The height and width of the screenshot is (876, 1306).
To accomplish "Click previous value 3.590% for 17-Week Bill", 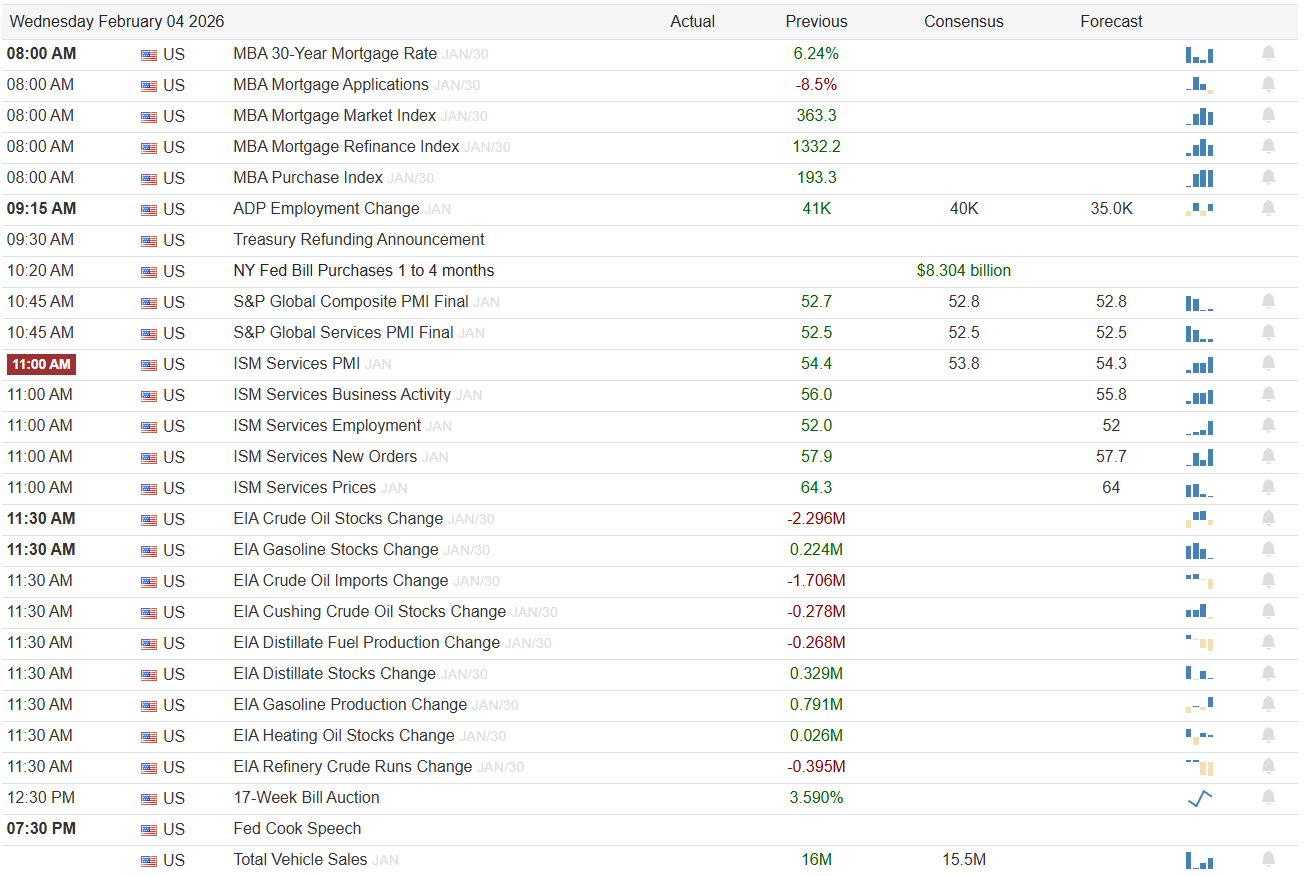I will pyautogui.click(x=816, y=797).
